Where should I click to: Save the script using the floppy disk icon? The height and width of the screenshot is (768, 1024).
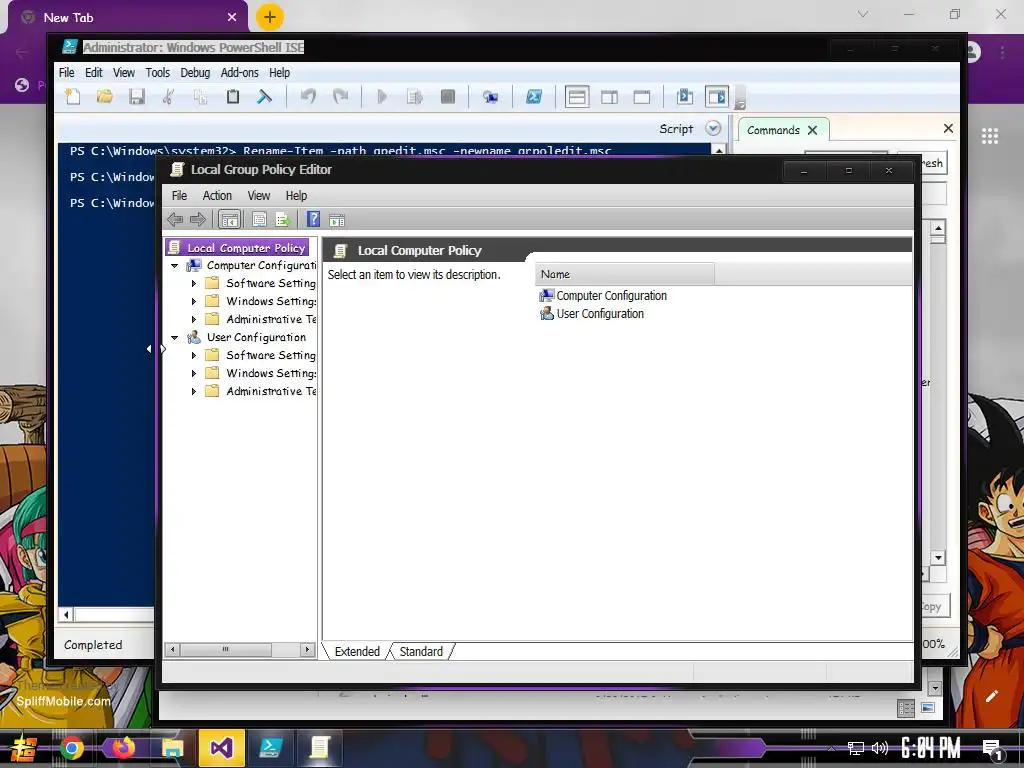pos(136,97)
